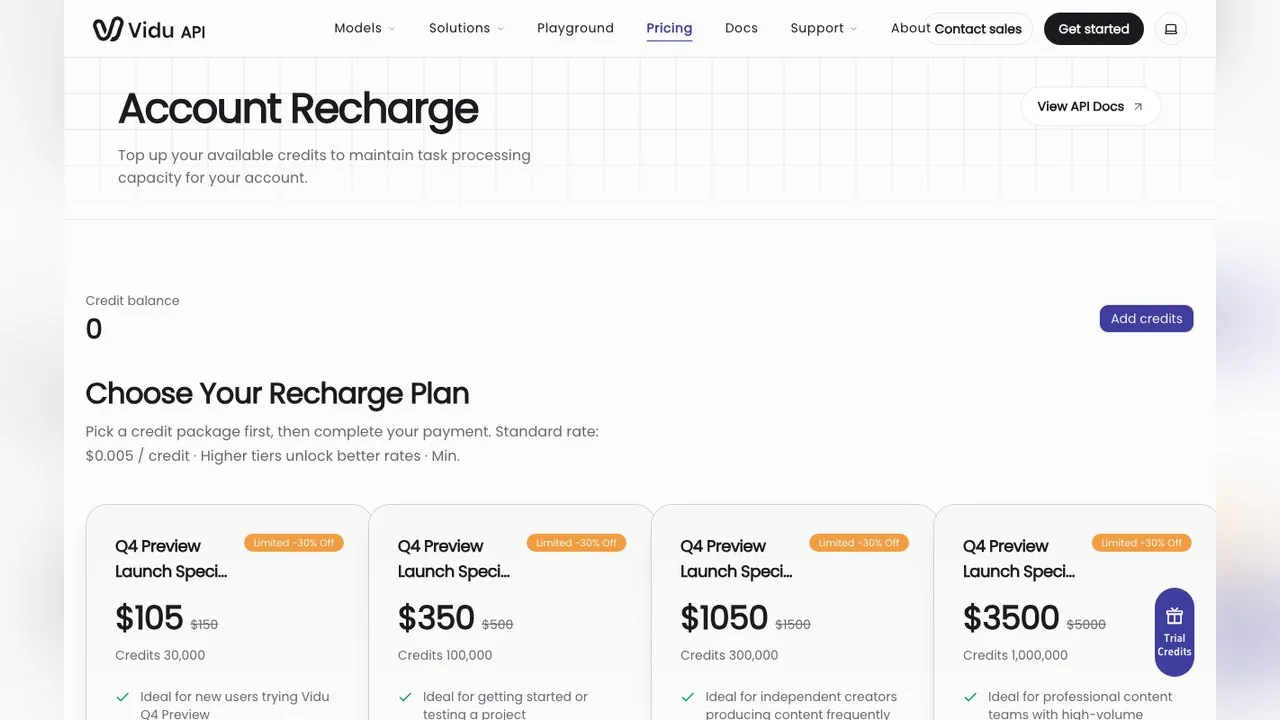The height and width of the screenshot is (720, 1280).
Task: Click the checkmark beside 'Ideal for independent creators'
Action: pos(688,697)
